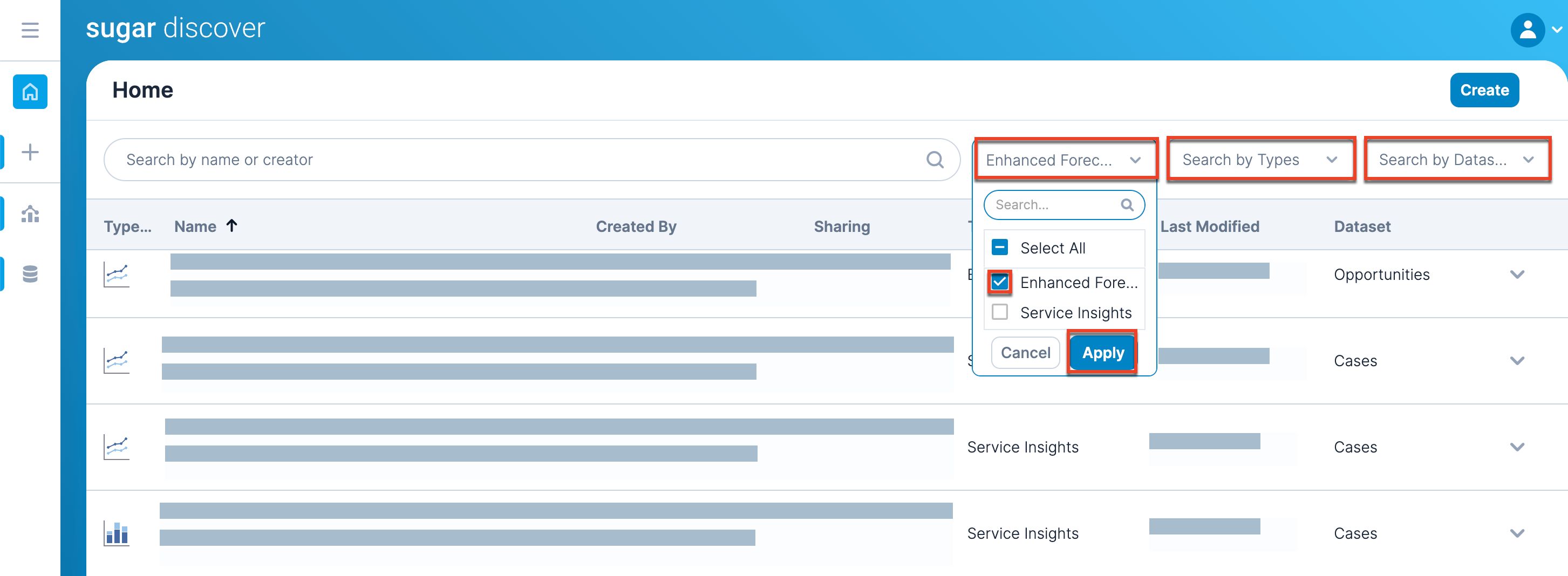Screen dimensions: 1568x576
Task: Sort by the Name column header
Action: 195,227
